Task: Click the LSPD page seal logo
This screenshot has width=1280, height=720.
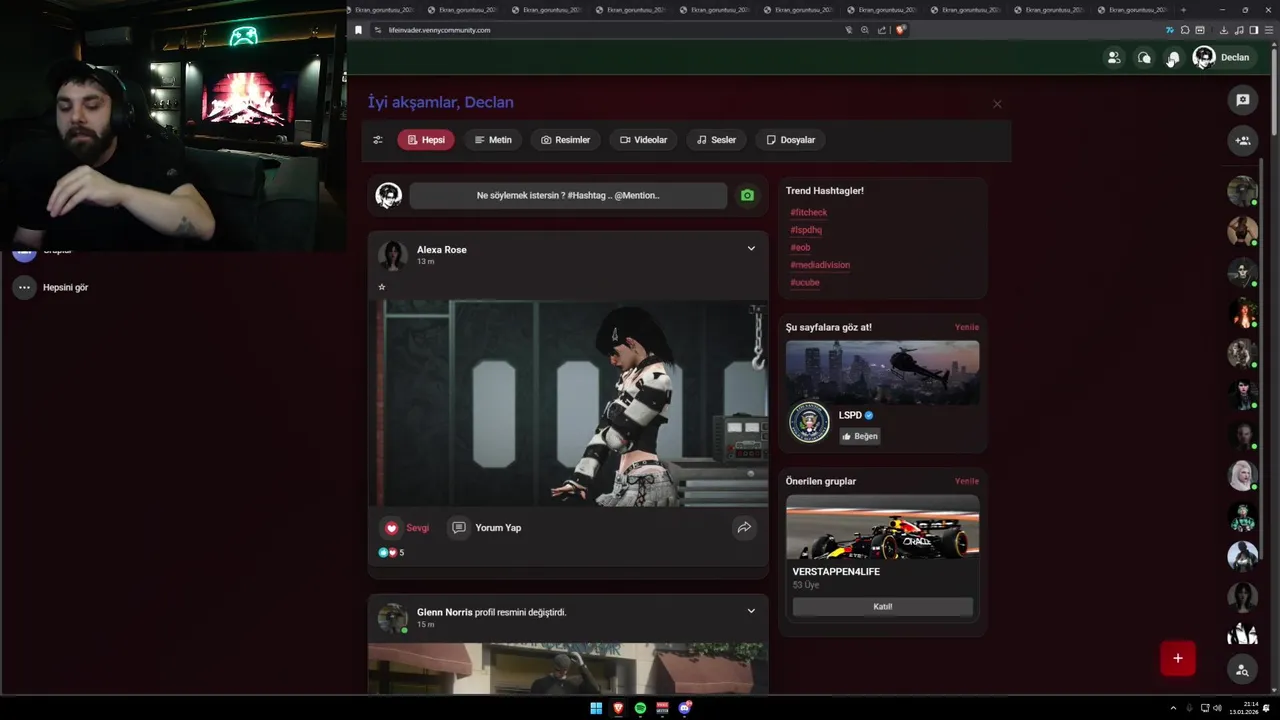Action: (x=809, y=422)
